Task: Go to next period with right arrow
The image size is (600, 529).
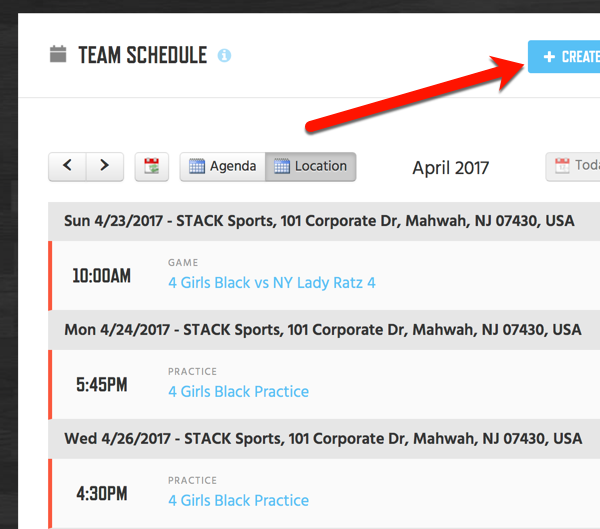Action: (x=105, y=166)
